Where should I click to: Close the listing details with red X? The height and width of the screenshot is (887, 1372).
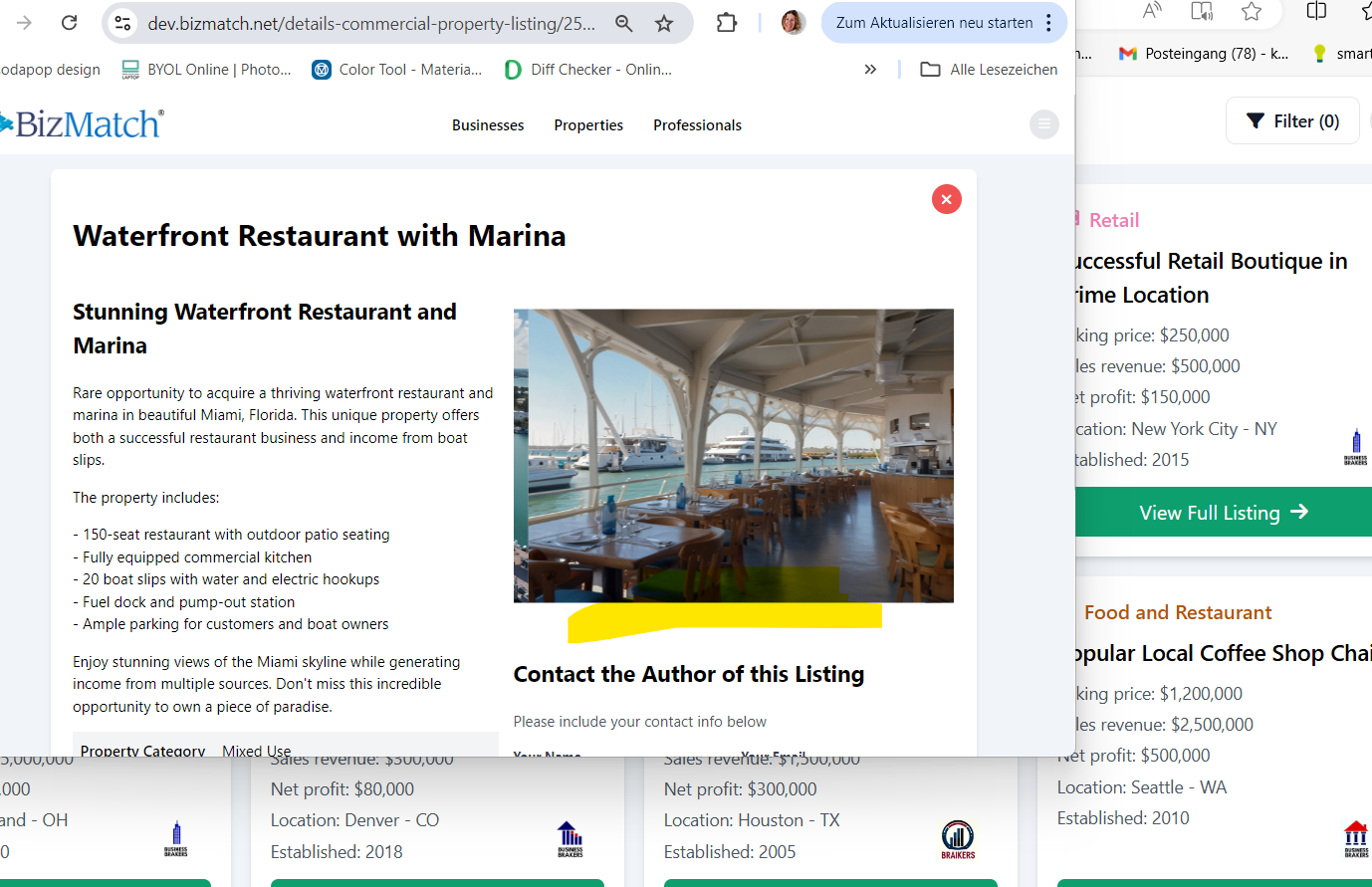point(946,199)
